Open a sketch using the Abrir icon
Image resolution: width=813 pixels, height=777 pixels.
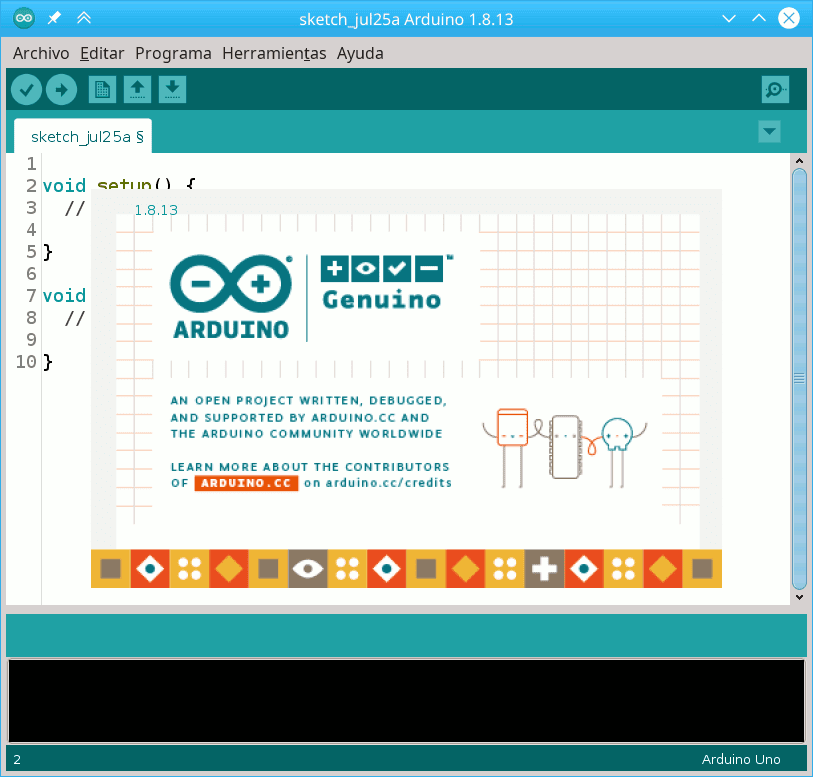[x=137, y=89]
